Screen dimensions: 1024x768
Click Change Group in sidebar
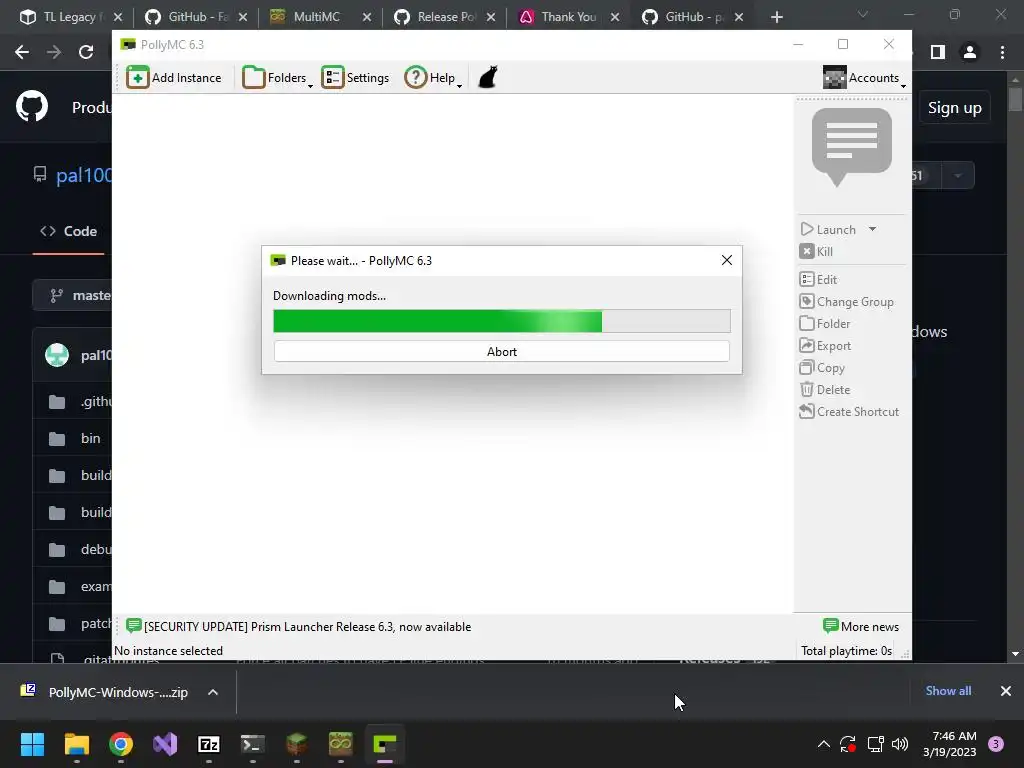[846, 302]
